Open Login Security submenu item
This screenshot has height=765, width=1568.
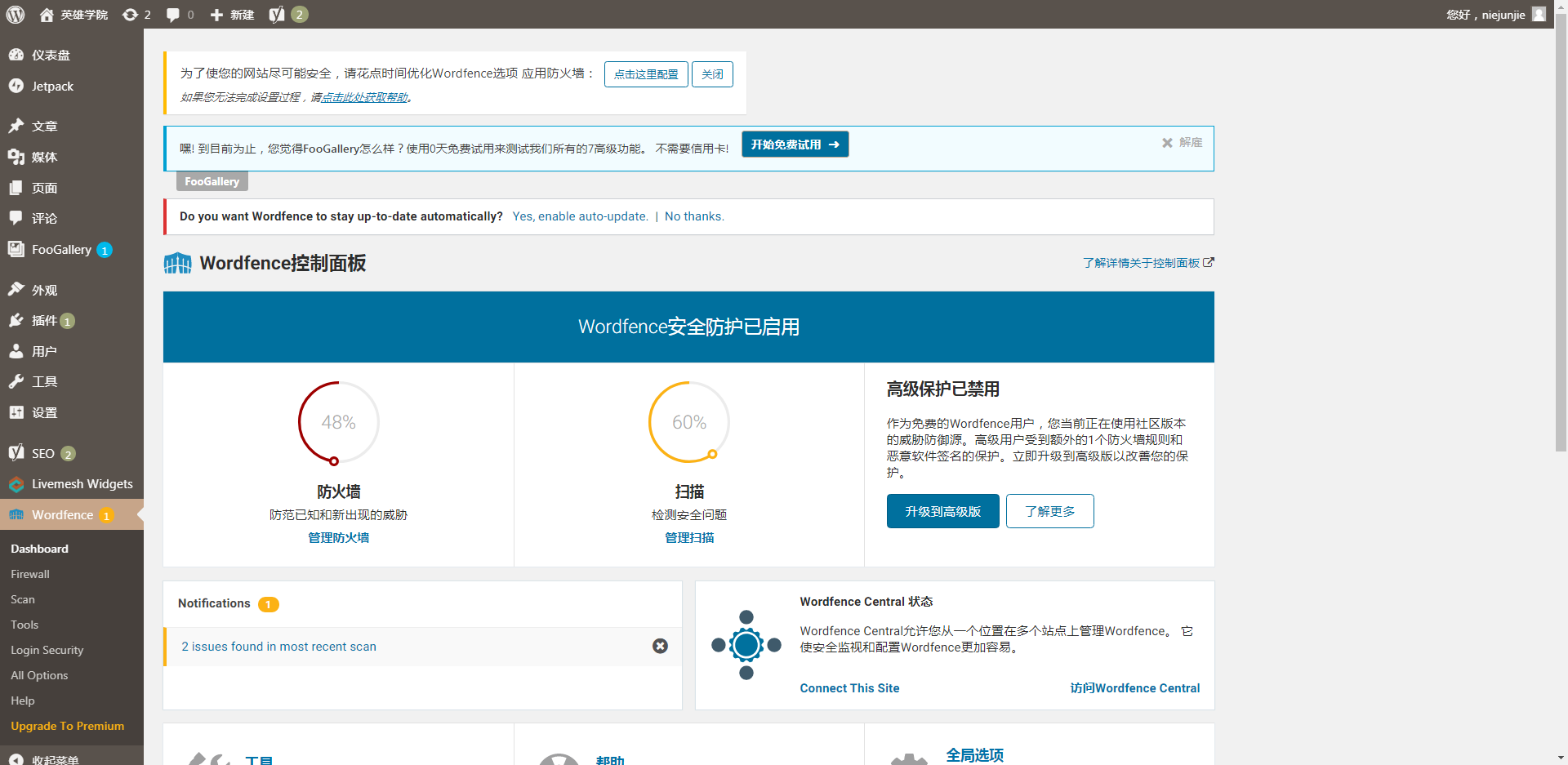(x=47, y=650)
